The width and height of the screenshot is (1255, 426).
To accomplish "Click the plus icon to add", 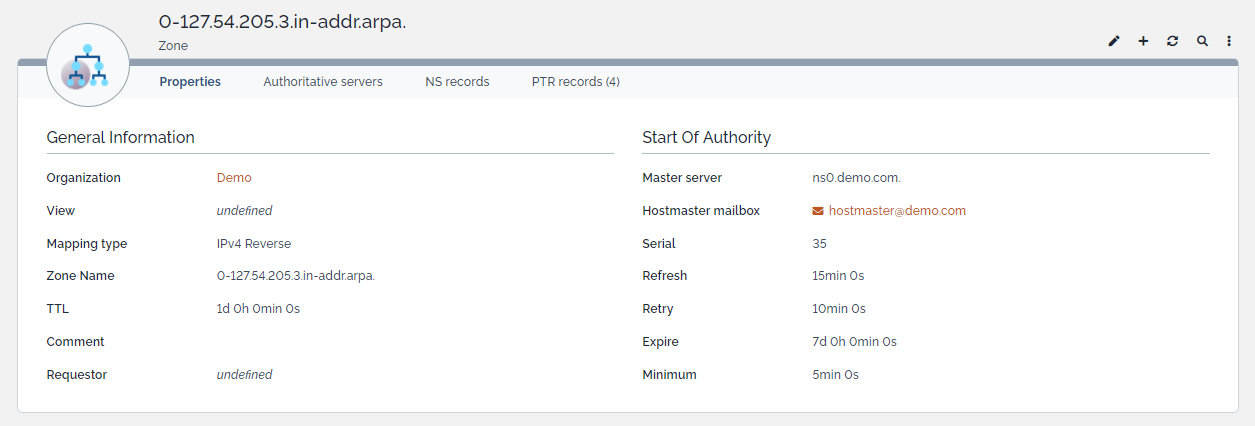I will coord(1143,41).
